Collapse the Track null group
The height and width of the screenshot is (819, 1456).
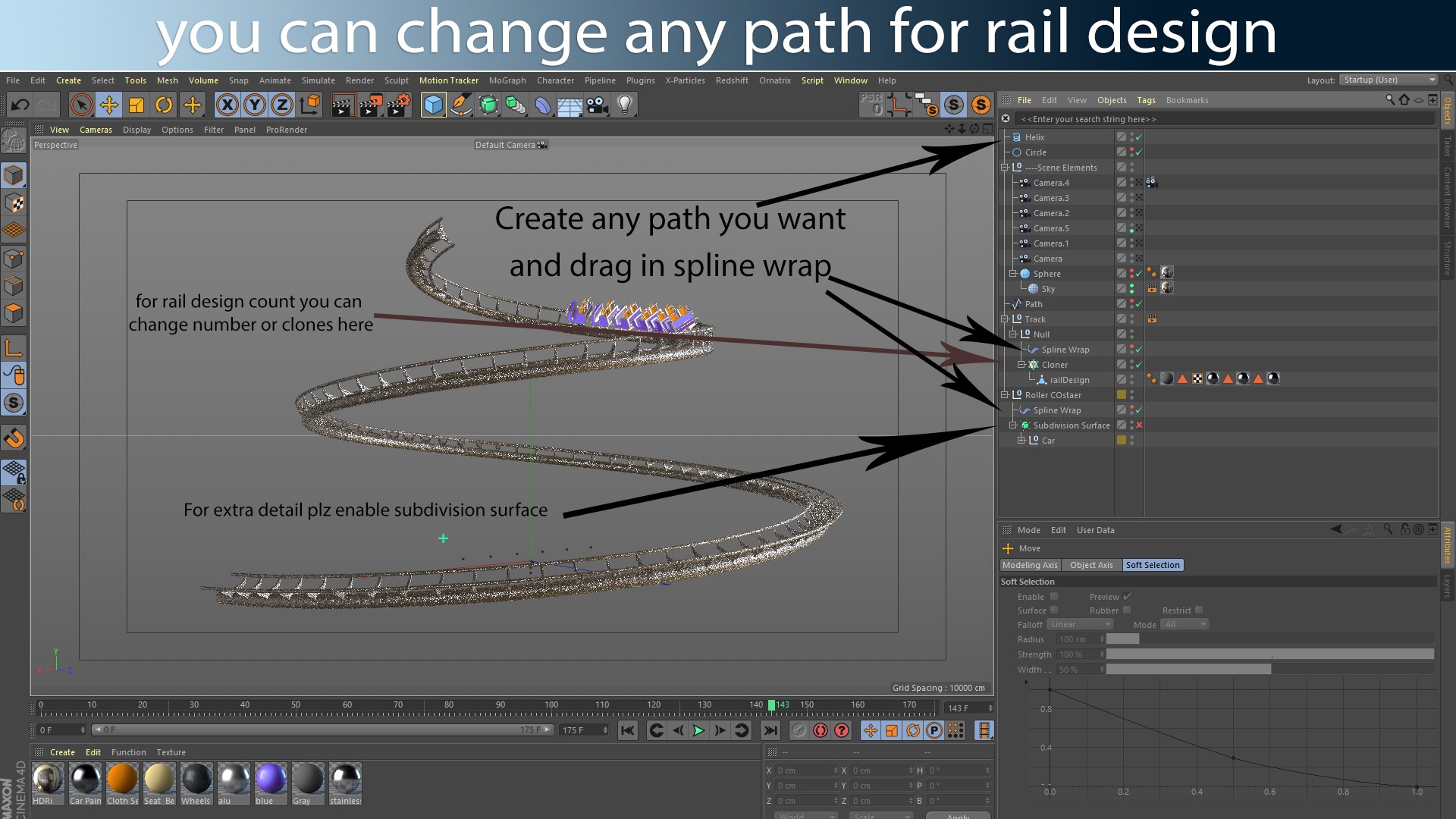point(1005,319)
